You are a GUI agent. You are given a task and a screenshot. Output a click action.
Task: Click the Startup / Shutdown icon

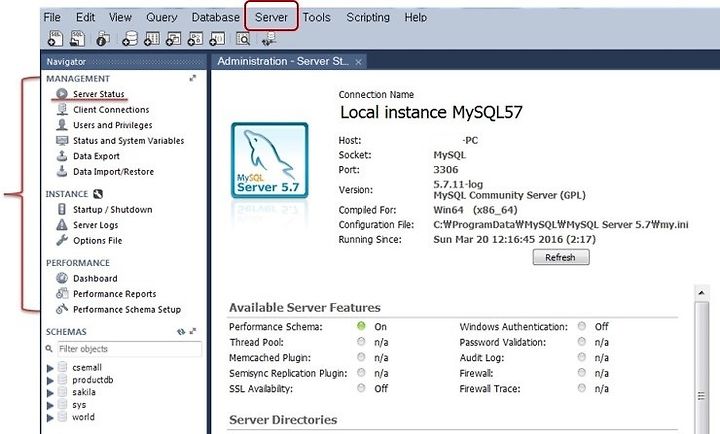pyautogui.click(x=62, y=209)
